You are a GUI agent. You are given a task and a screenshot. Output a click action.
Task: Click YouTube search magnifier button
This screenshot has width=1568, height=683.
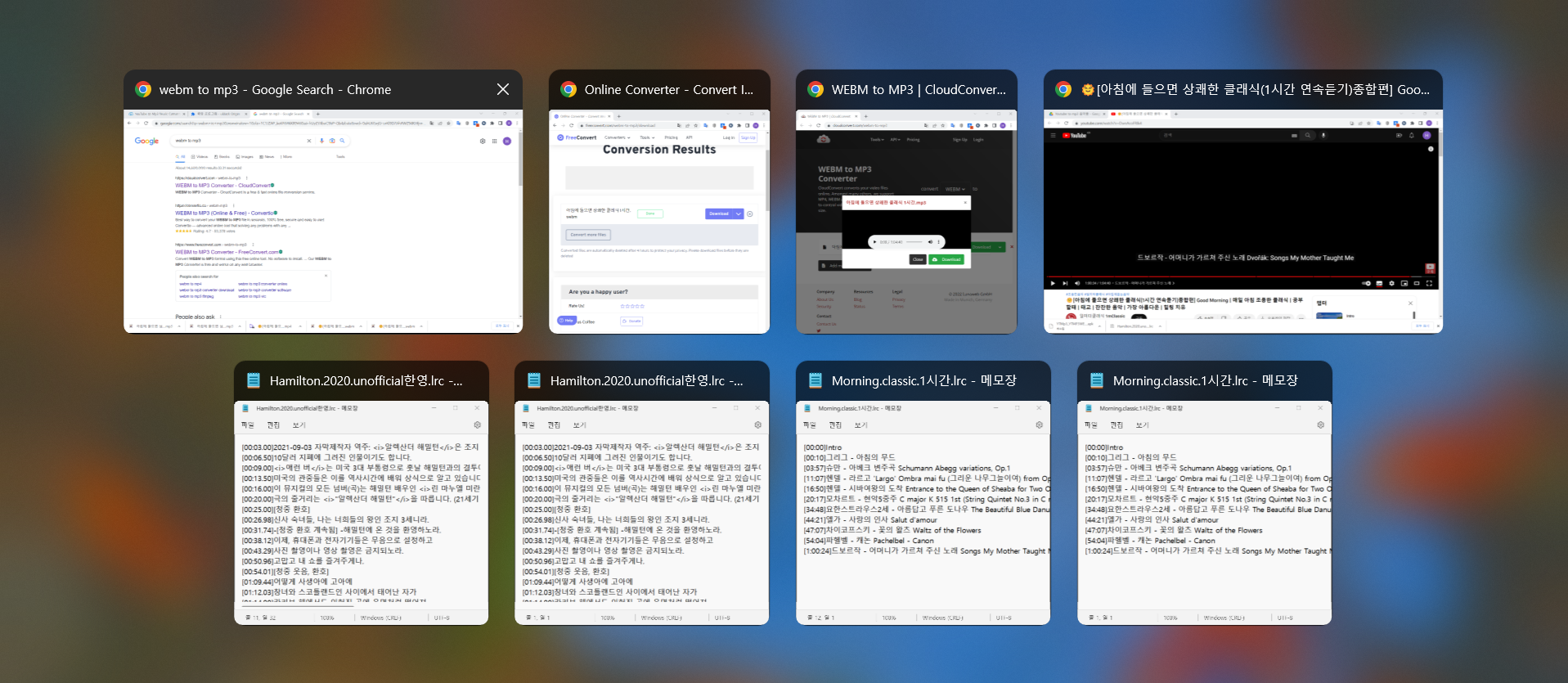1308,135
